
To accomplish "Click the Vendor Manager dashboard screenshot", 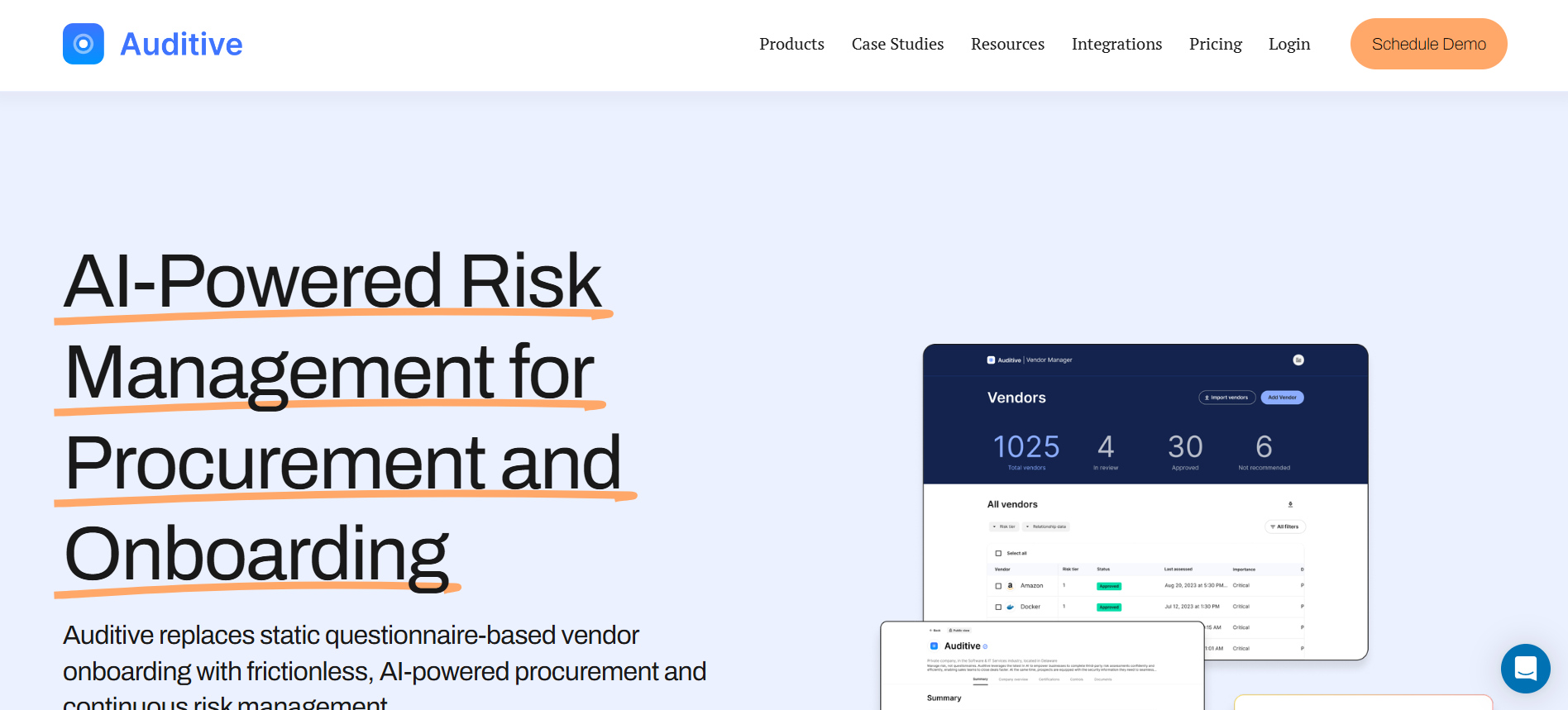I will [1145, 501].
